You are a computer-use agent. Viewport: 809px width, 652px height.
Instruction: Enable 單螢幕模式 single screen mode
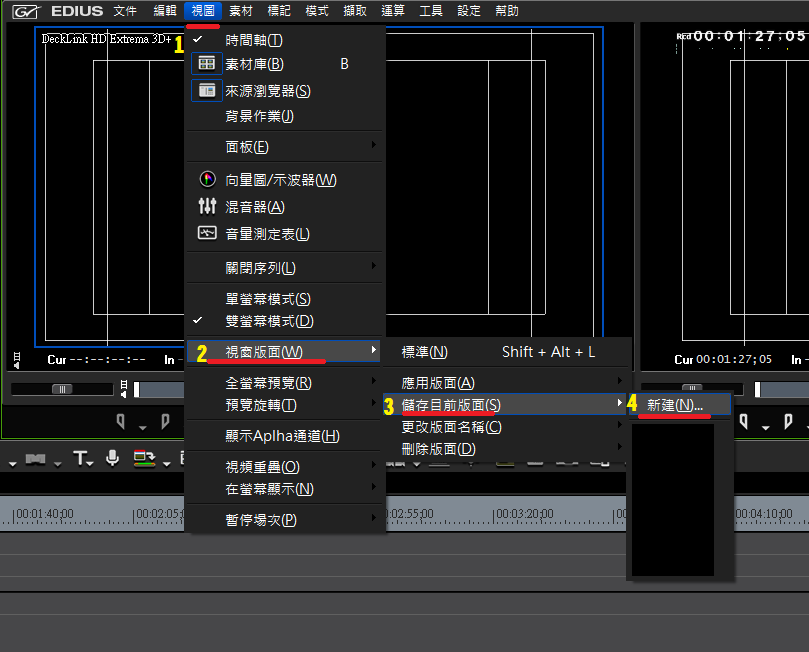[x=268, y=299]
